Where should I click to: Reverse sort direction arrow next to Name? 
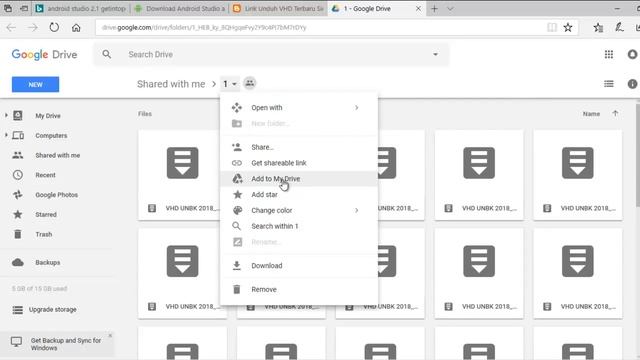point(615,113)
